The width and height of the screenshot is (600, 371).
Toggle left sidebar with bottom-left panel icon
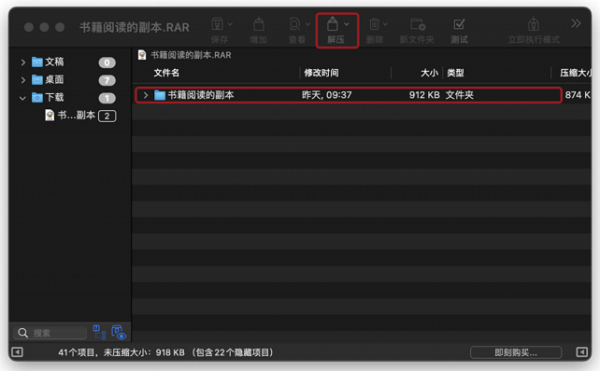tap(17, 352)
